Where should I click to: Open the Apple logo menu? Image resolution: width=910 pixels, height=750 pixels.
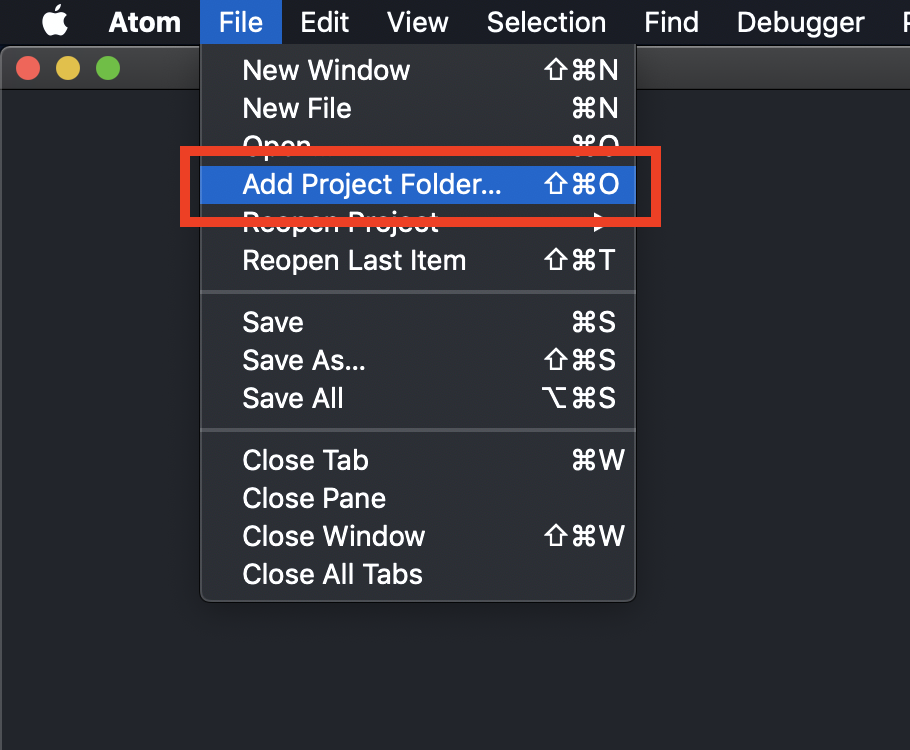(55, 21)
